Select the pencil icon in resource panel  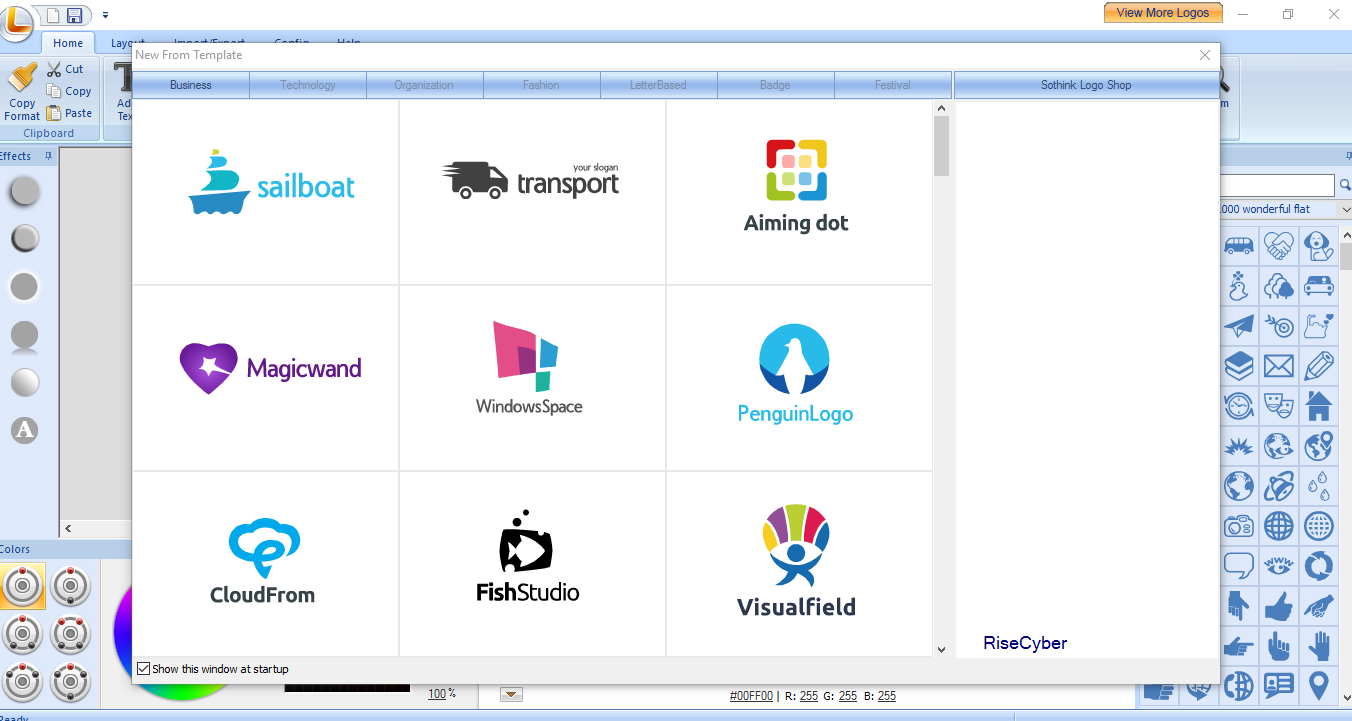pyautogui.click(x=1319, y=366)
